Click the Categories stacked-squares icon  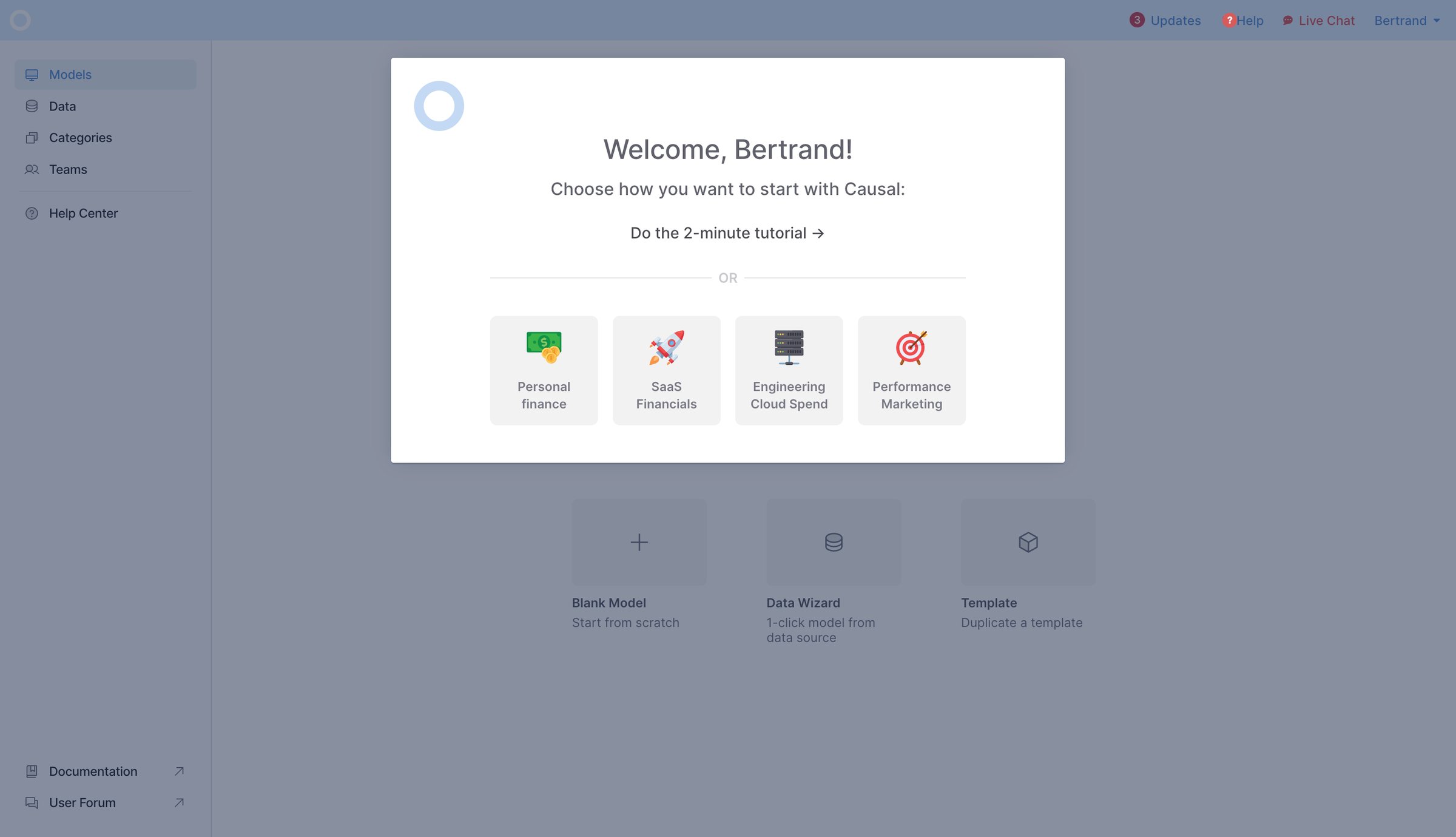(32, 138)
